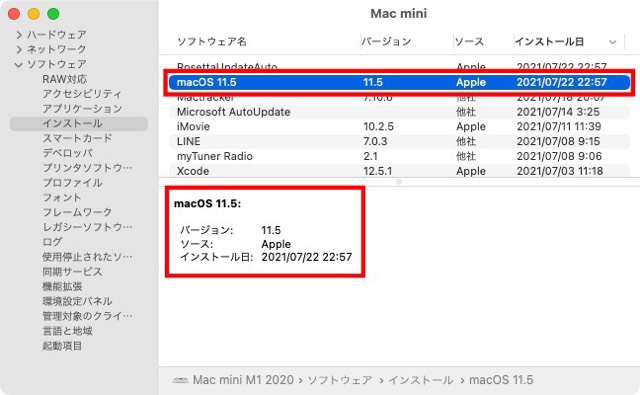Sort by ソース column header
This screenshot has width=640, height=395.
(469, 42)
